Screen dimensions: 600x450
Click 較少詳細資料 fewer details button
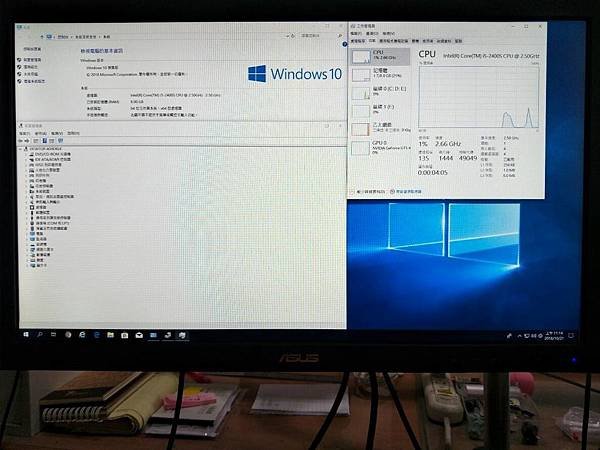[x=367, y=191]
